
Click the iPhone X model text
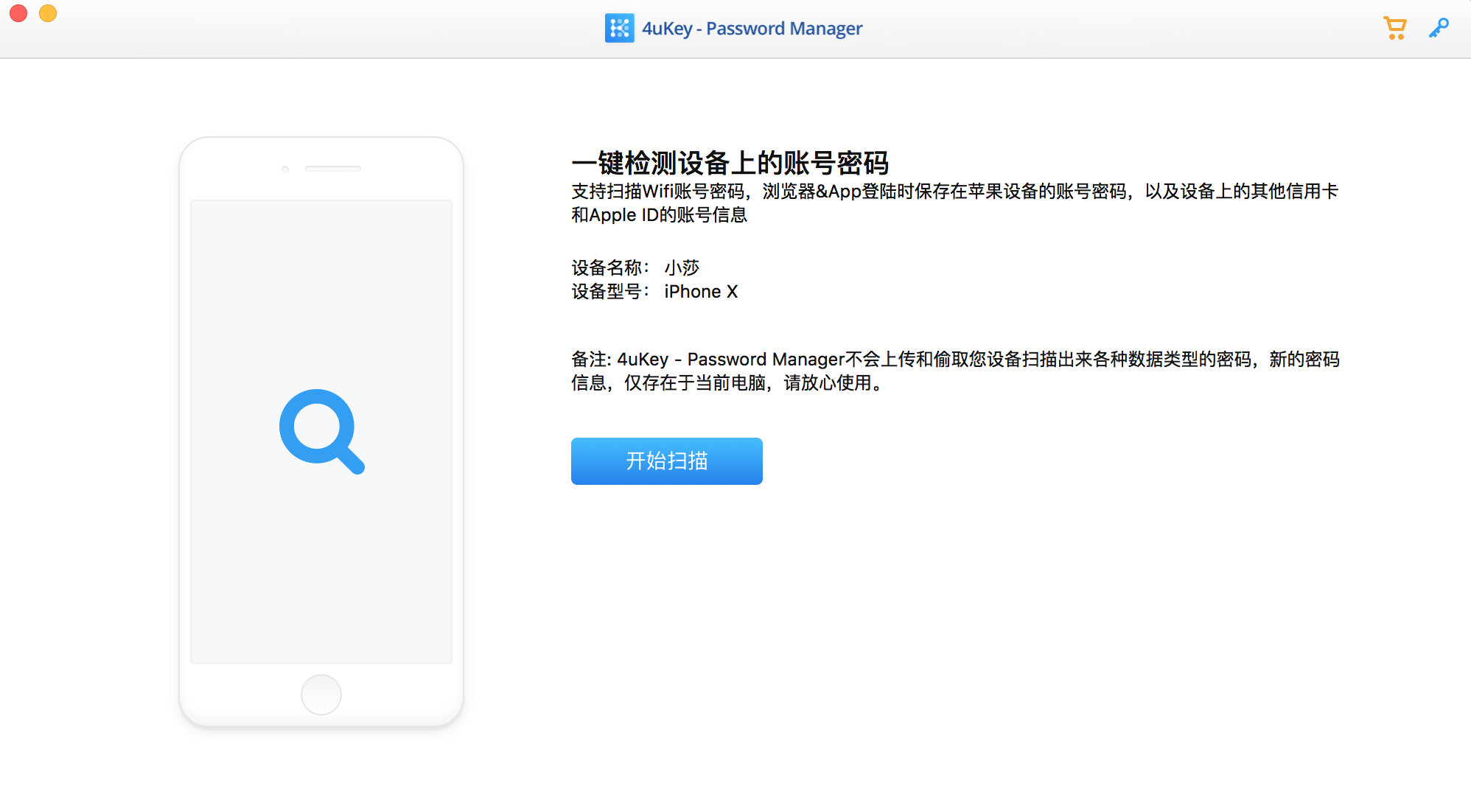701,292
